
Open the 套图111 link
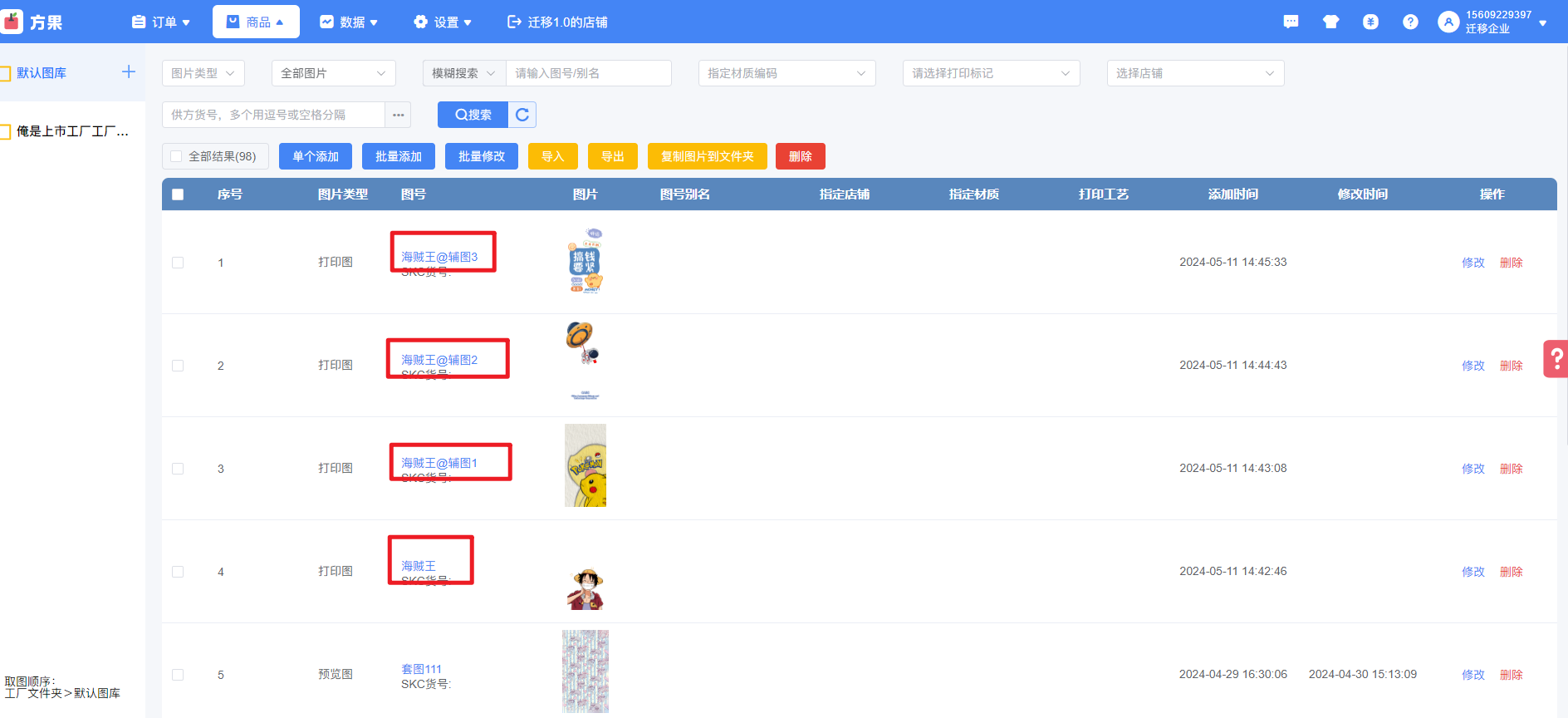(421, 669)
